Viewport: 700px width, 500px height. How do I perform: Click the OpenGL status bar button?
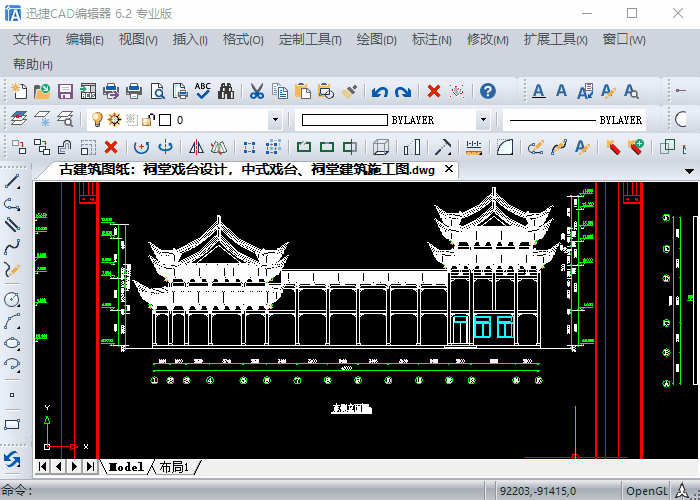pyautogui.click(x=646, y=490)
